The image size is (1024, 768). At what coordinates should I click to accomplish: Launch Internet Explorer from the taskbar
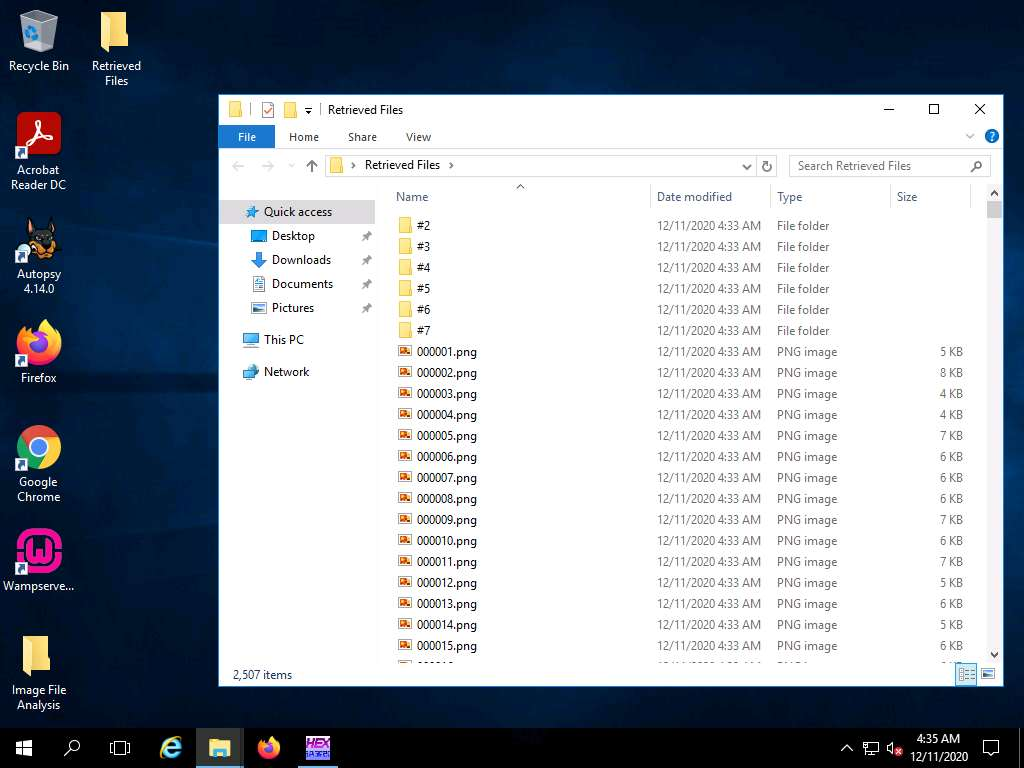tap(171, 748)
